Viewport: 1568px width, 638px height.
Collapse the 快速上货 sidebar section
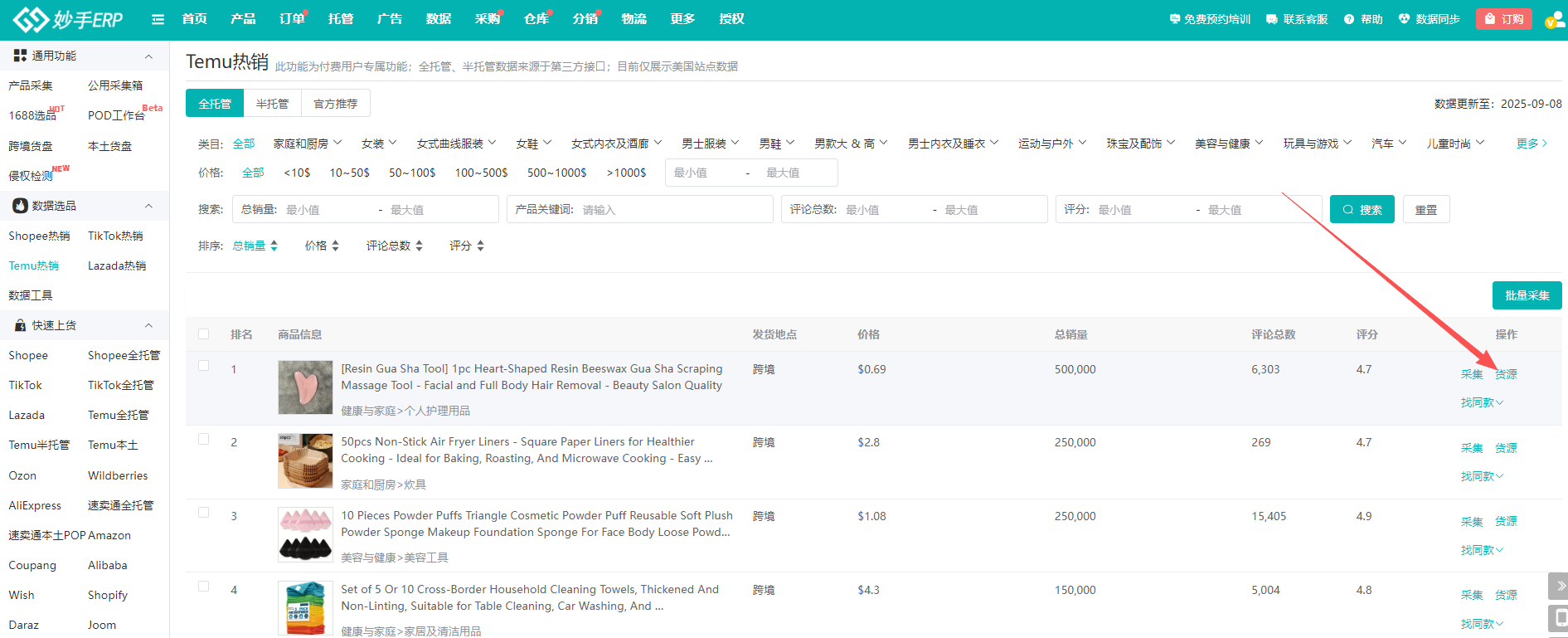coord(148,325)
